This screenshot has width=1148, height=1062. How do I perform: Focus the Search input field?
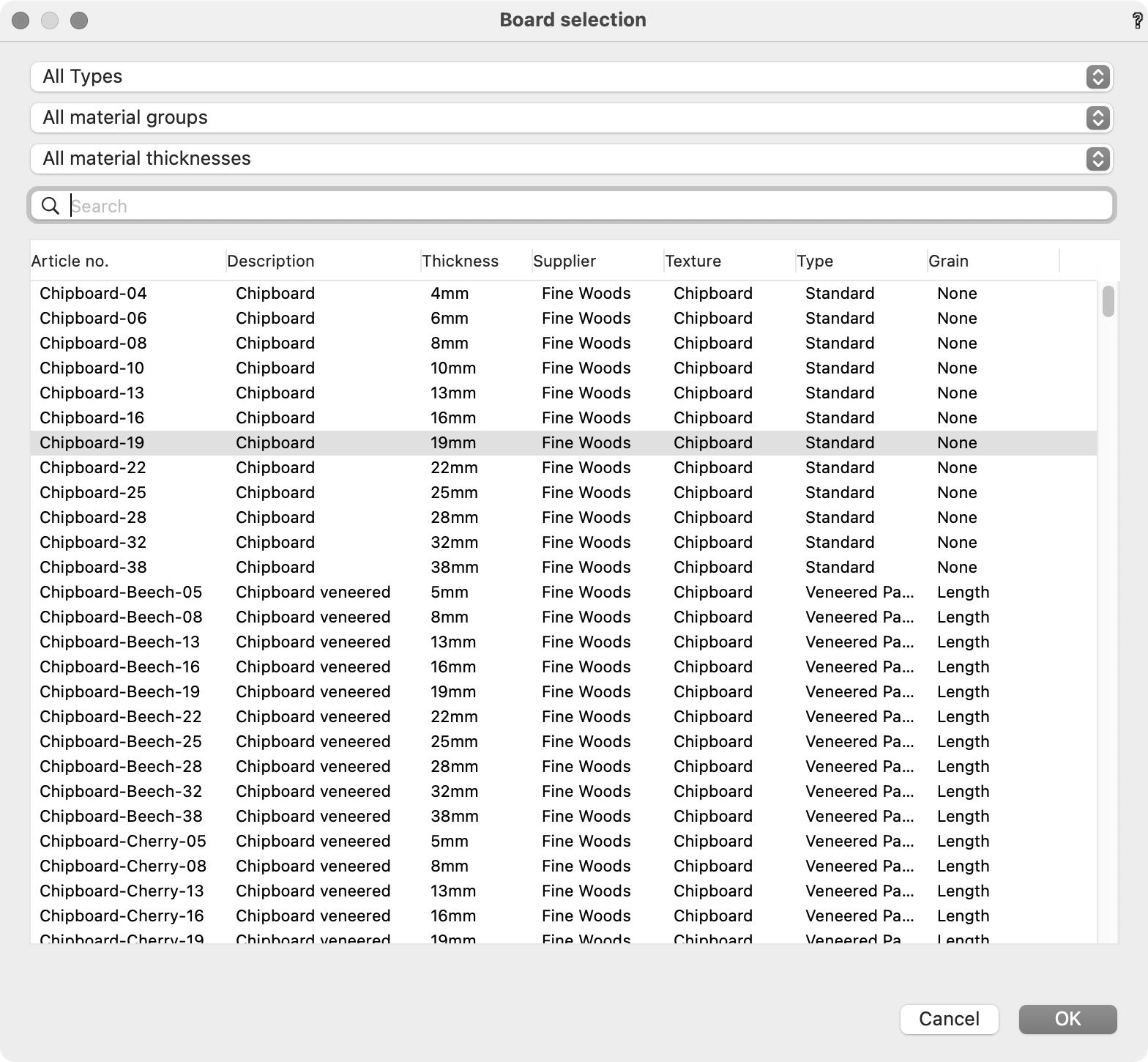(x=572, y=206)
